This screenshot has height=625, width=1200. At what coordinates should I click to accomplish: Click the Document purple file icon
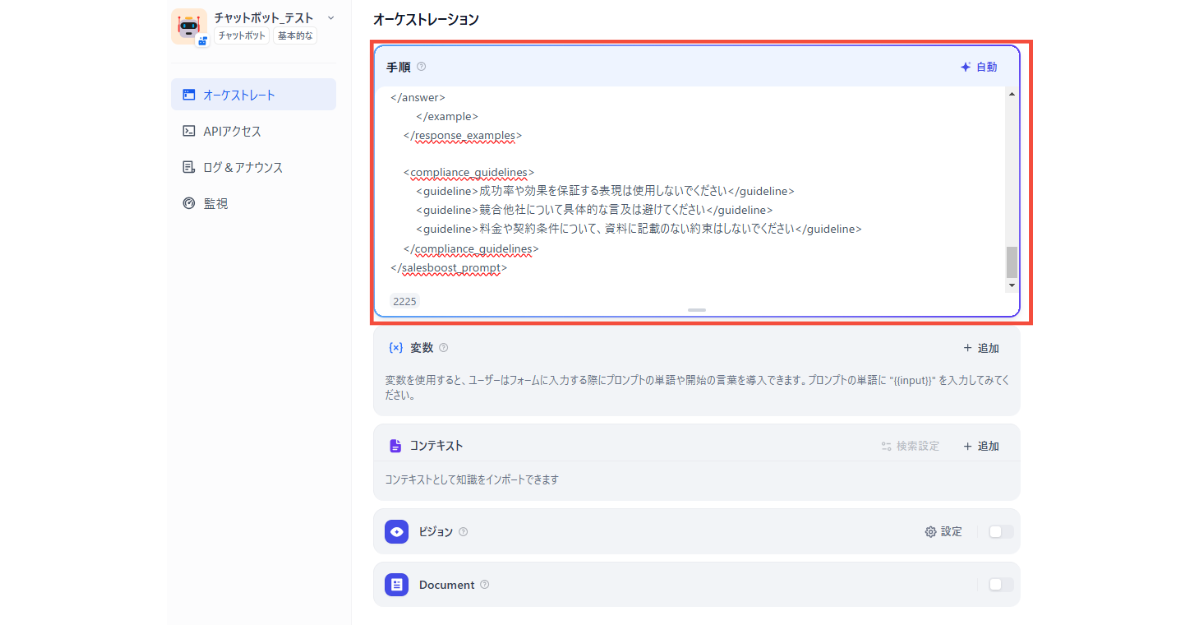tap(396, 584)
